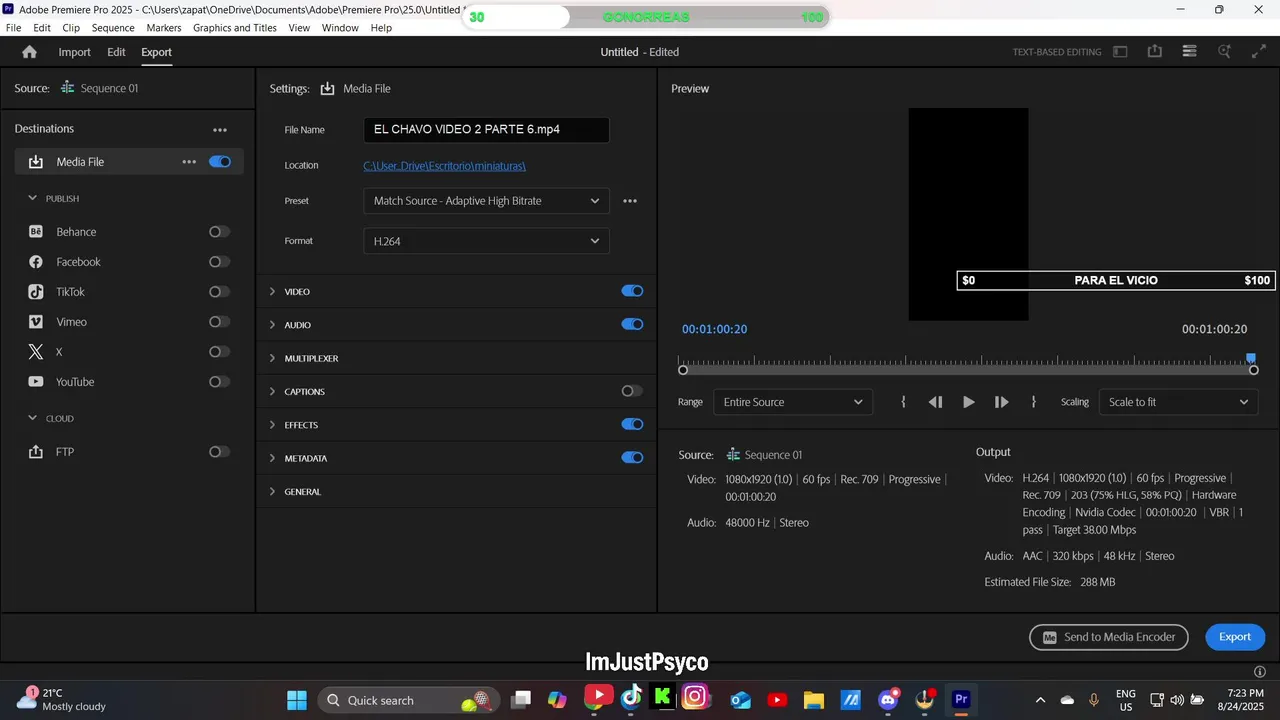Open the Preset dropdown
1280x720 pixels.
(x=486, y=201)
